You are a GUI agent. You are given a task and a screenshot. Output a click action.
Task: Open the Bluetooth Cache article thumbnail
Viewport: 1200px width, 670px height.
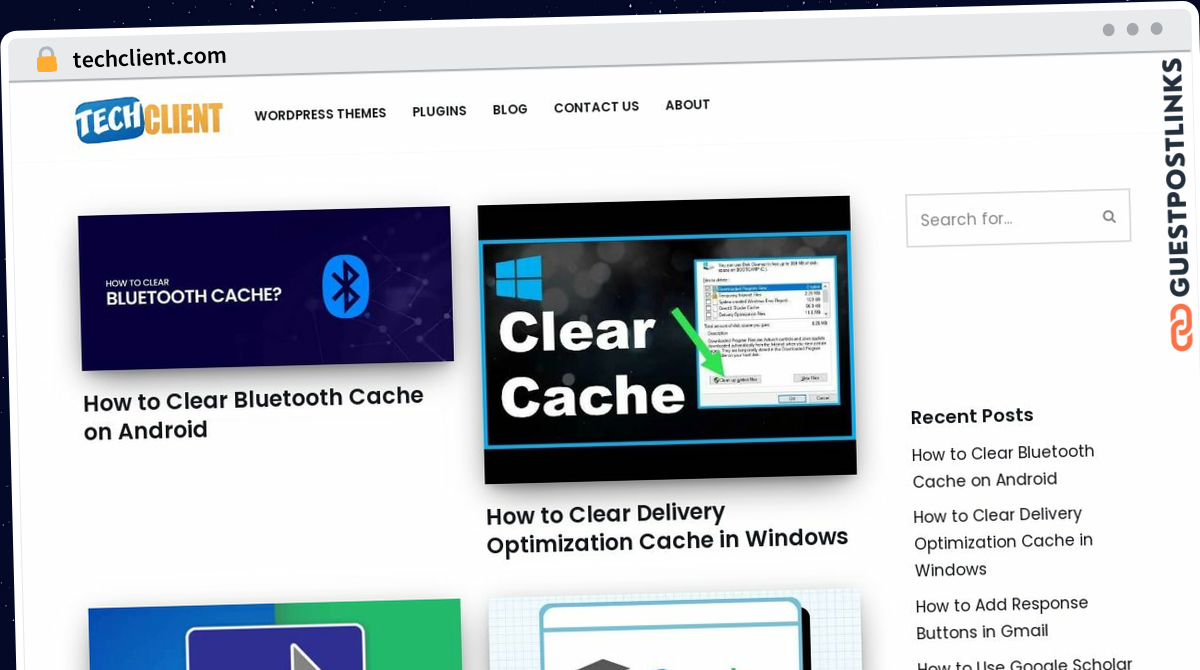coord(266,288)
